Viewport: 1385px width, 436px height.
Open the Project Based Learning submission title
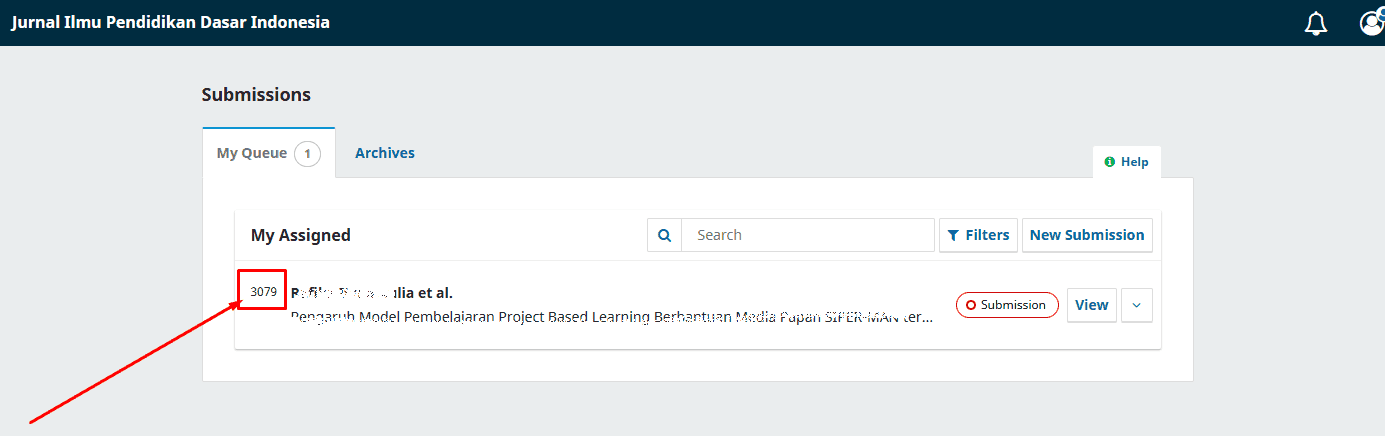[x=611, y=318]
